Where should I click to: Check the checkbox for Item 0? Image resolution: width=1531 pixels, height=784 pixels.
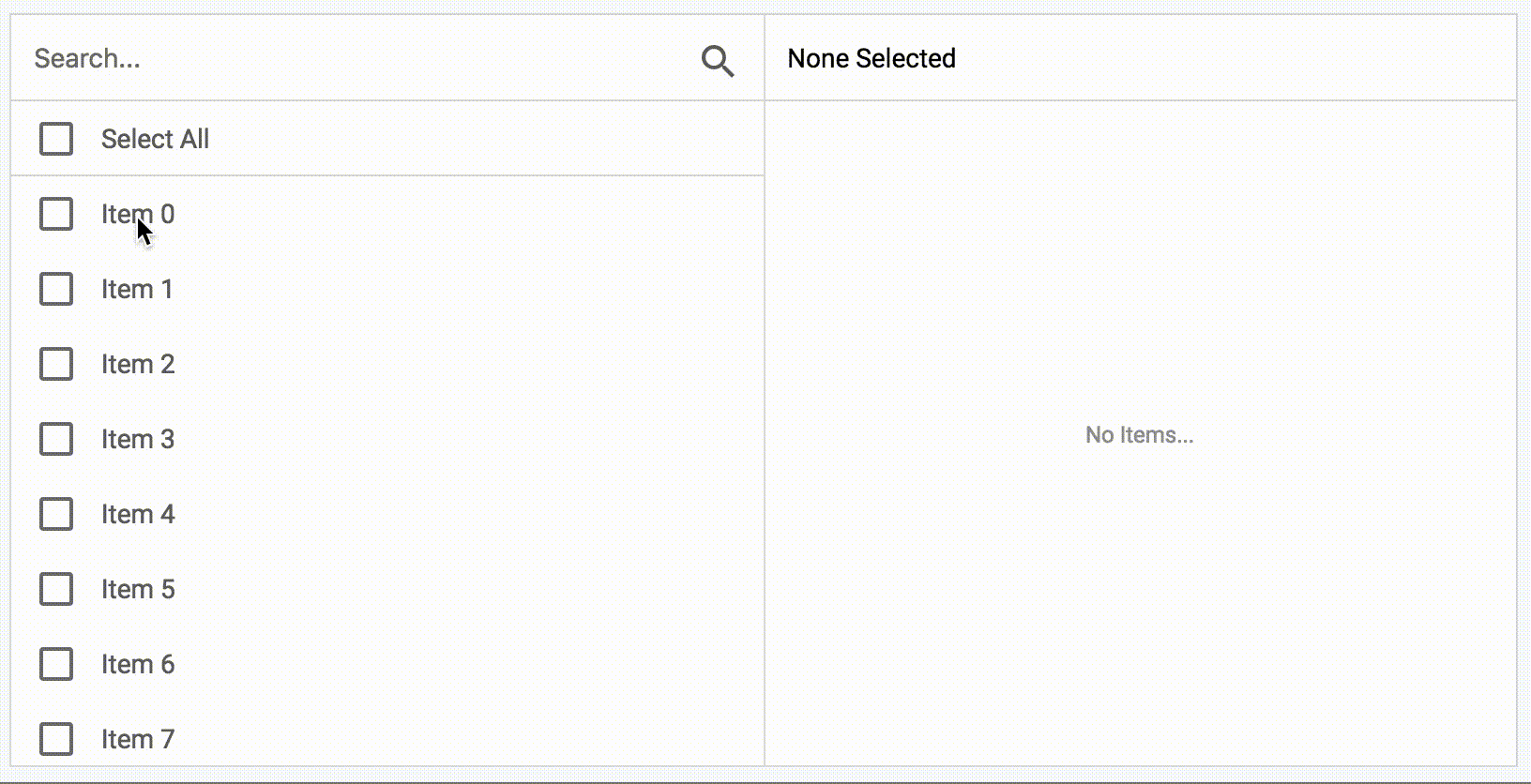[55, 214]
